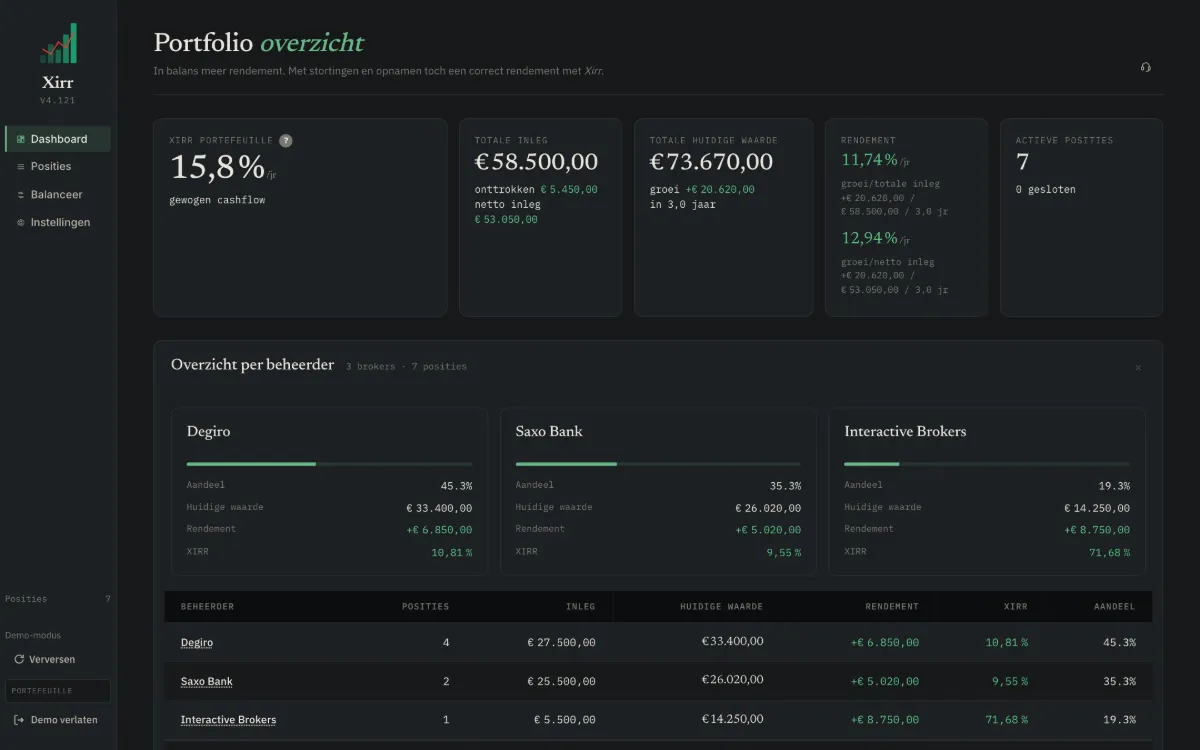The height and width of the screenshot is (750, 1200).
Task: Click the netto inleg € 53.050,00 amount
Action: click(506, 220)
